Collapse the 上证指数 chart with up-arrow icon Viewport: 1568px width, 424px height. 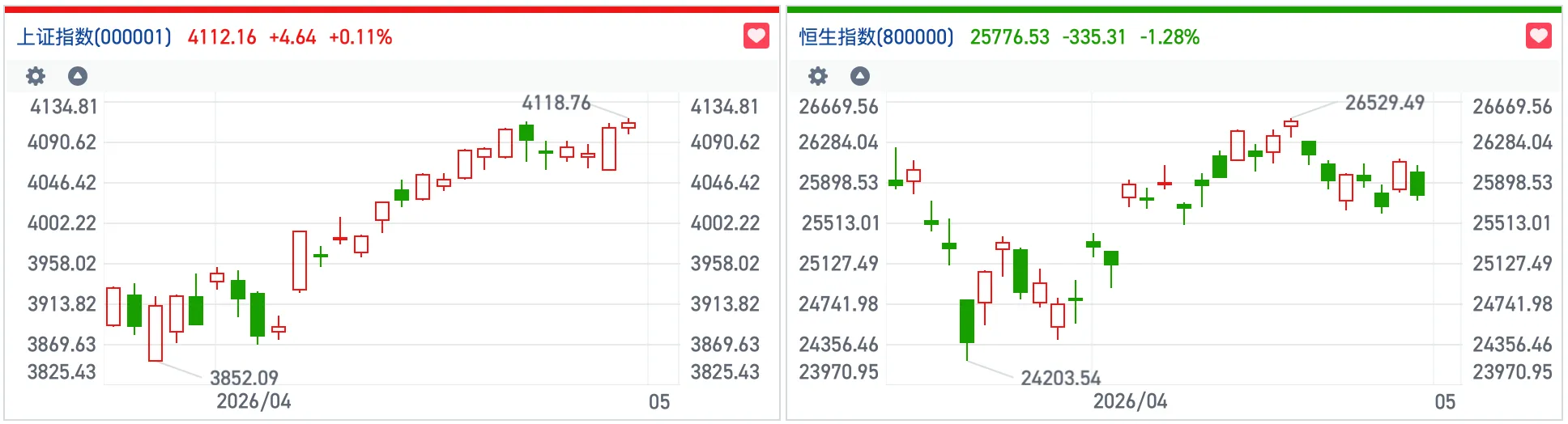(x=78, y=76)
